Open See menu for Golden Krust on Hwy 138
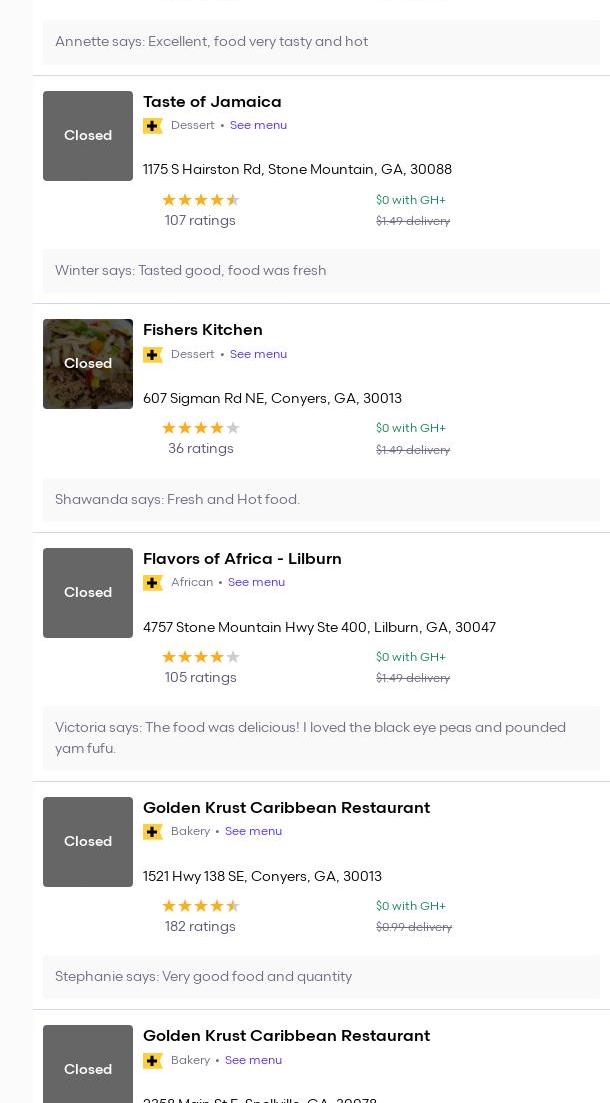This screenshot has height=1103, width=610. 253,831
